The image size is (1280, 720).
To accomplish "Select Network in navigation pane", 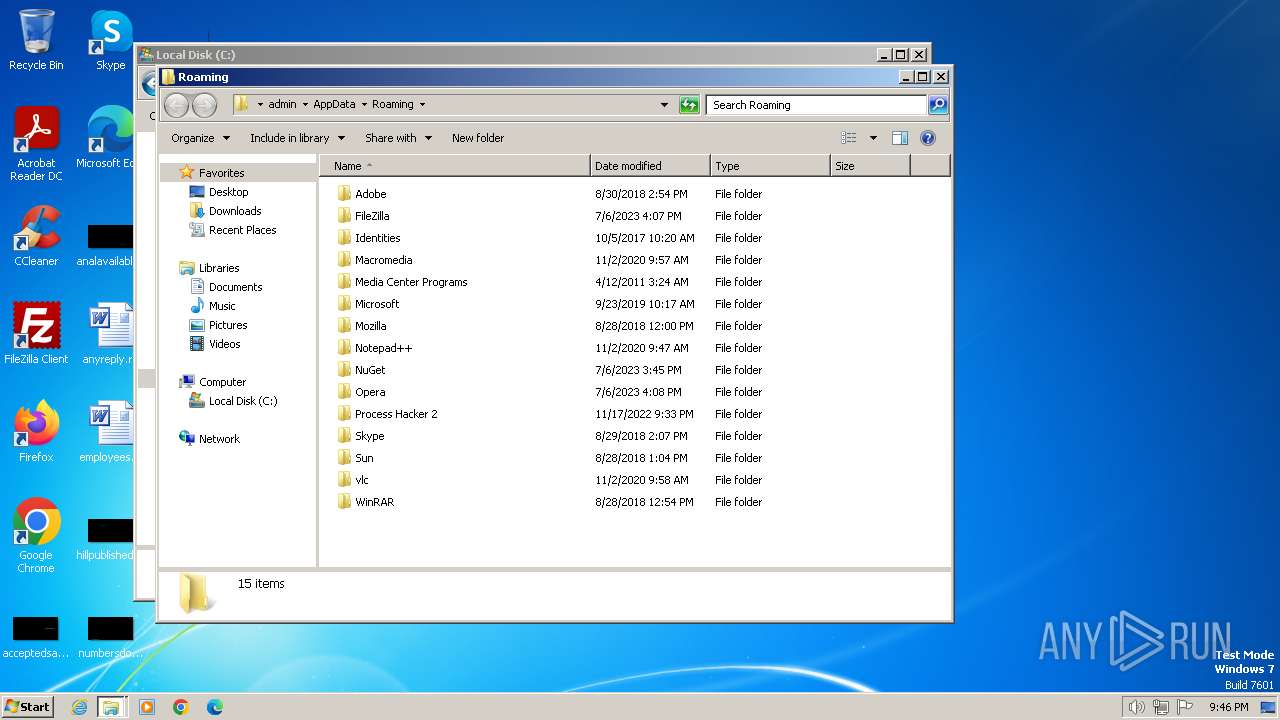I will pyautogui.click(x=219, y=439).
